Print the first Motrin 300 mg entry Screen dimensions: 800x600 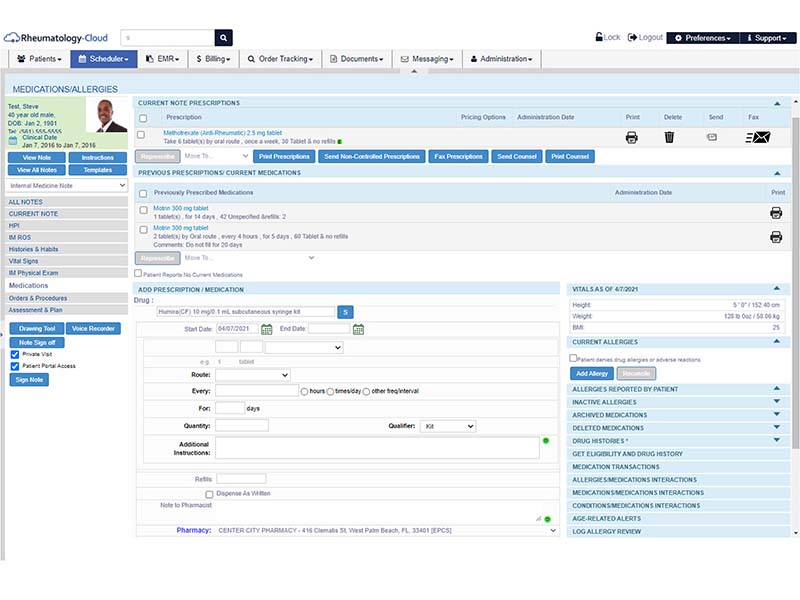tap(776, 213)
